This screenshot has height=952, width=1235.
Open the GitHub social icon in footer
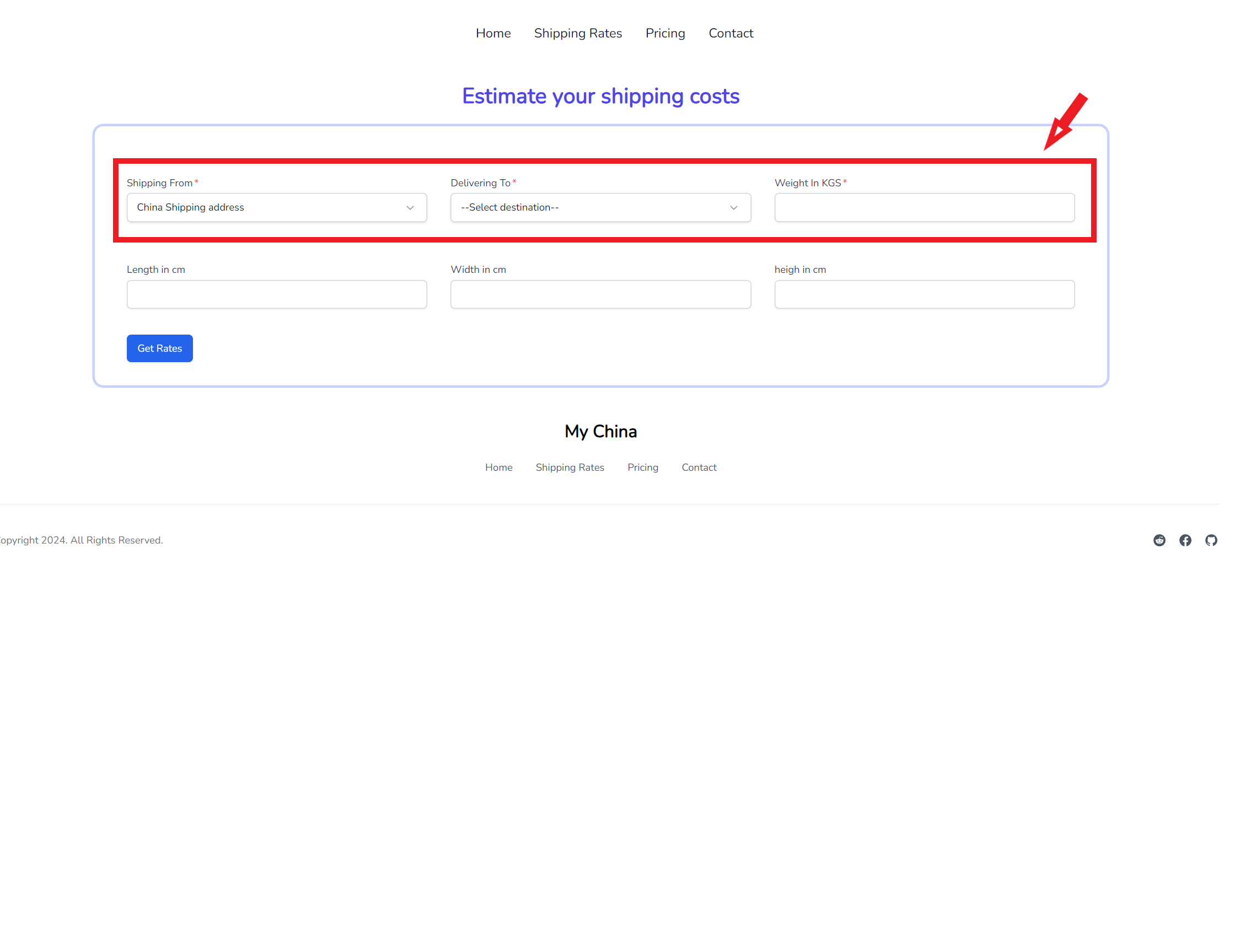[1211, 540]
